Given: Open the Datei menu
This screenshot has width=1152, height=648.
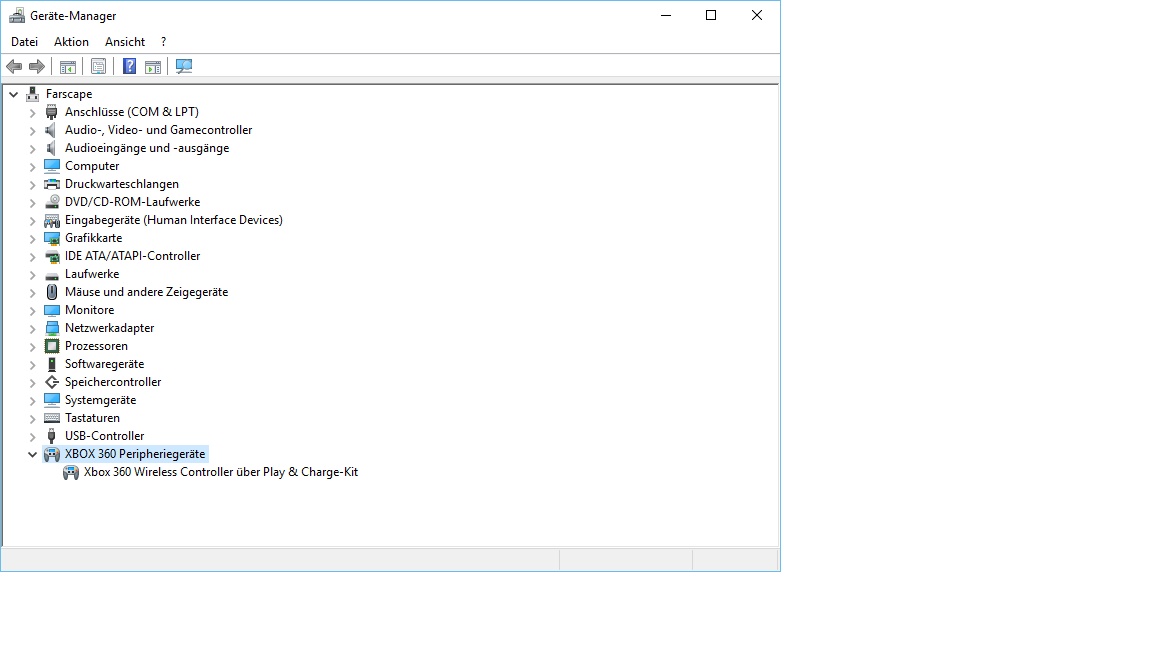Looking at the screenshot, I should coord(24,42).
